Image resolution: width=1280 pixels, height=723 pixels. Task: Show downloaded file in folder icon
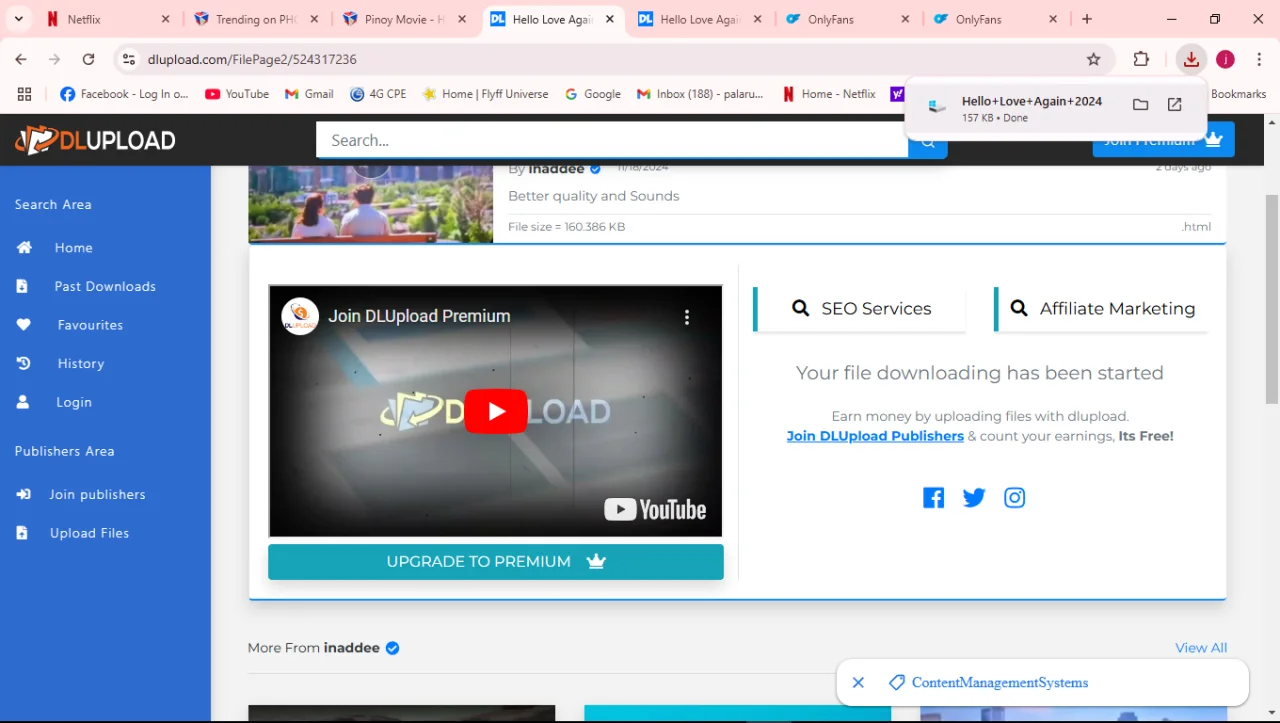1140,104
